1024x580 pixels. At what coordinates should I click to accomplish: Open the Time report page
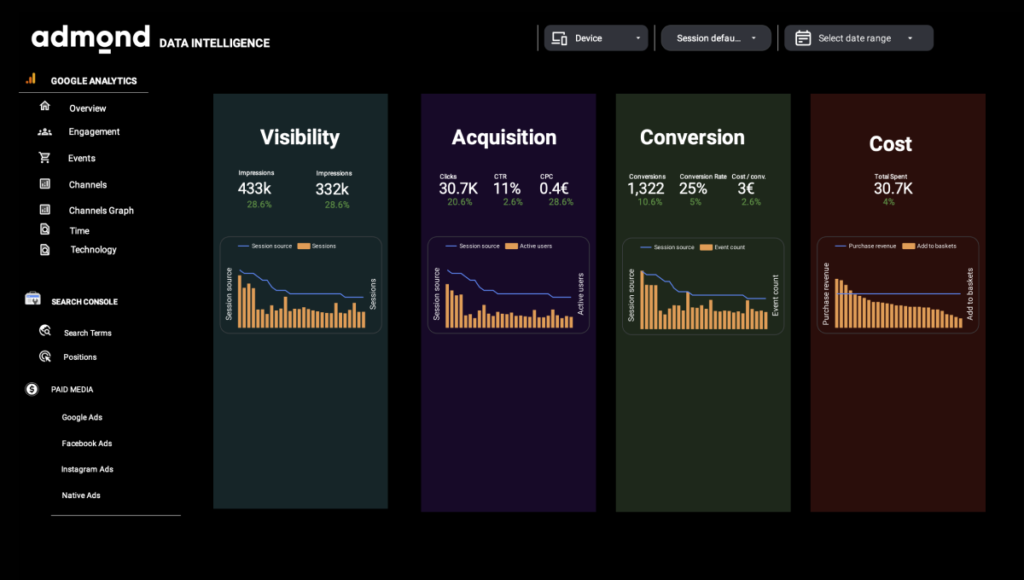click(79, 231)
